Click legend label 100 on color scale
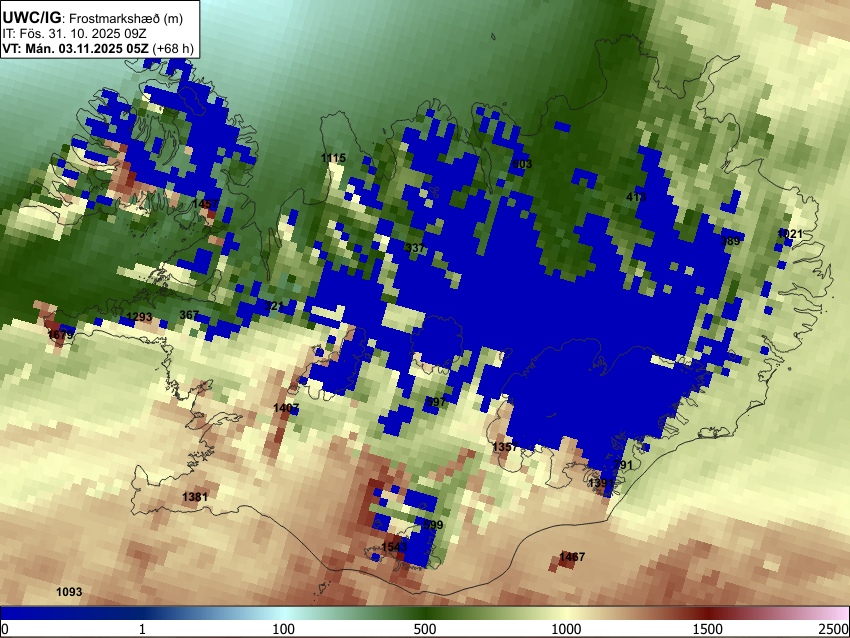The height and width of the screenshot is (638, 850). tap(283, 629)
